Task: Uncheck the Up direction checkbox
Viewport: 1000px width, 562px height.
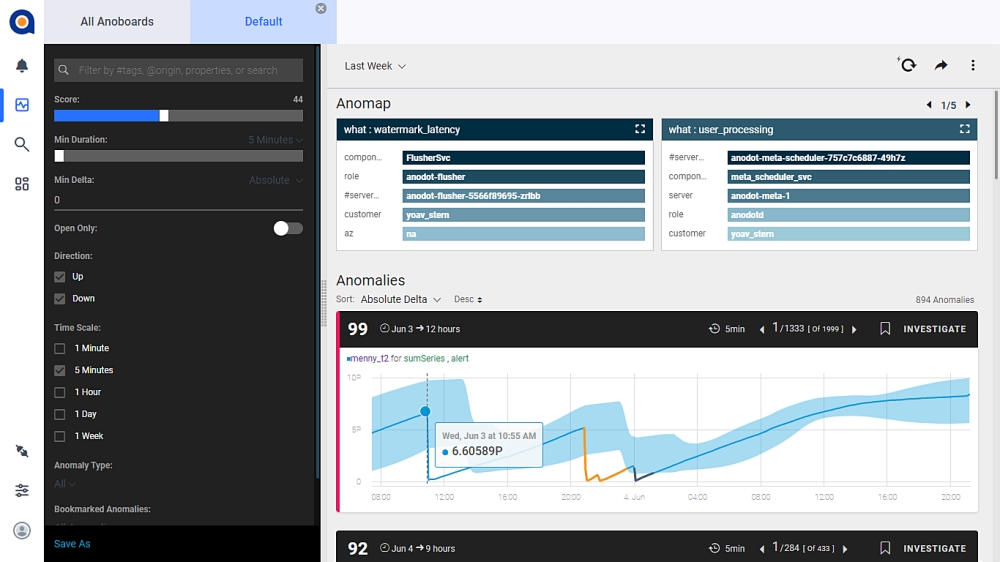Action: [x=59, y=277]
